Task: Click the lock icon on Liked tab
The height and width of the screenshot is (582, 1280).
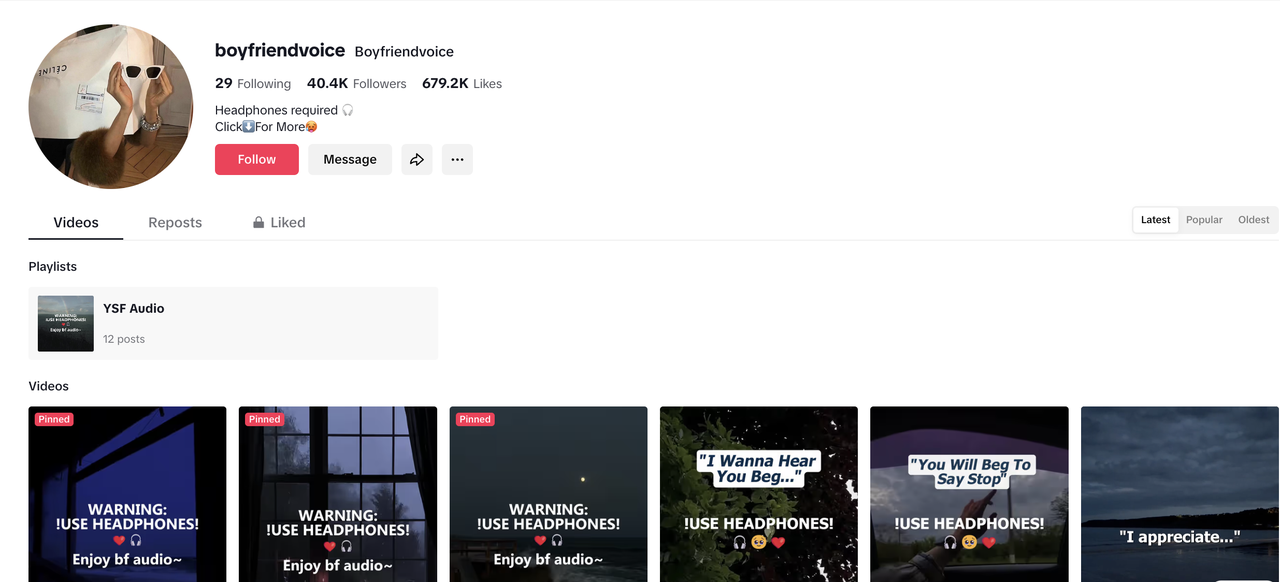Action: [x=259, y=222]
